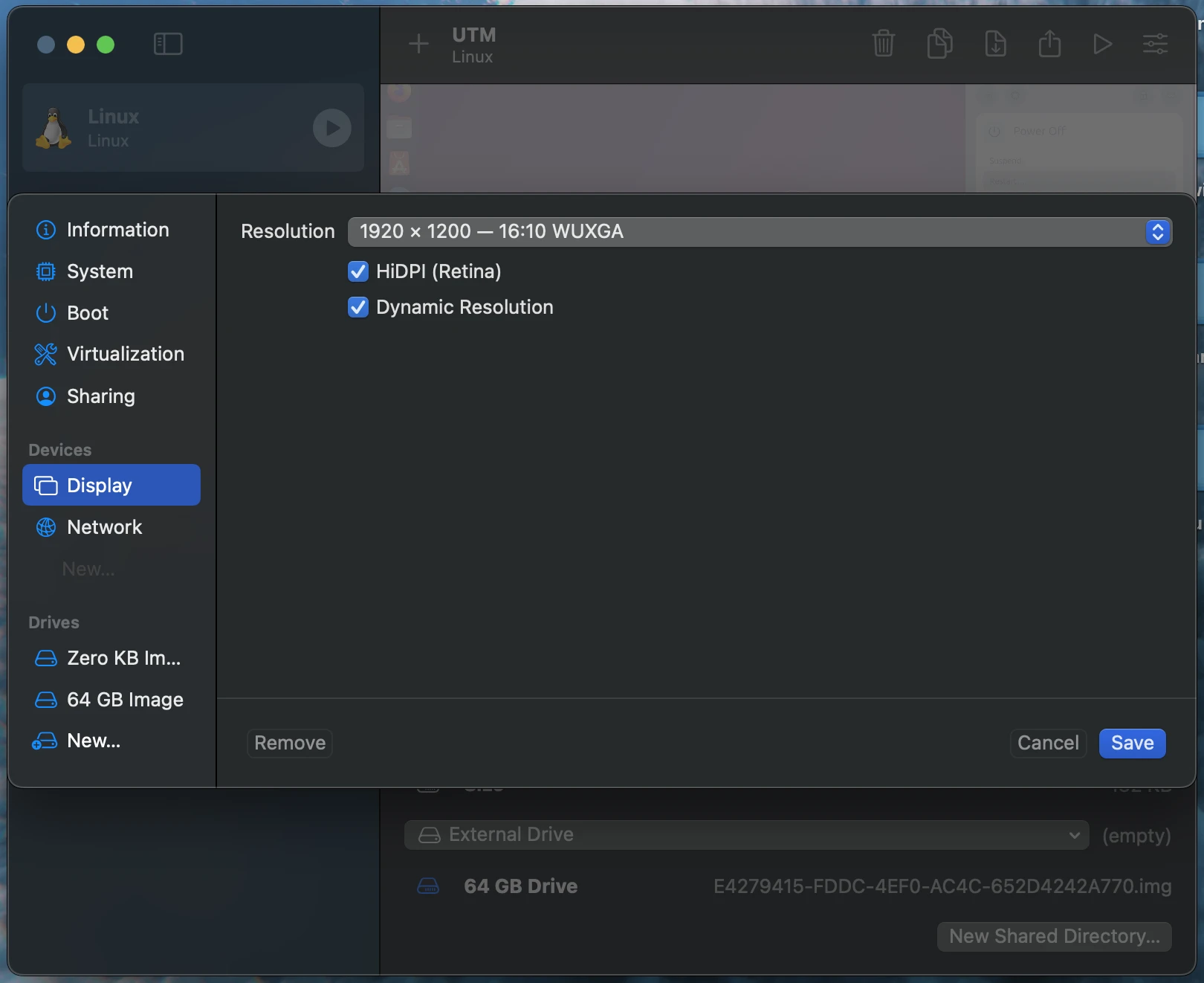Click the Display monitor icon
Screen dimensions: 1204x983
46,486
